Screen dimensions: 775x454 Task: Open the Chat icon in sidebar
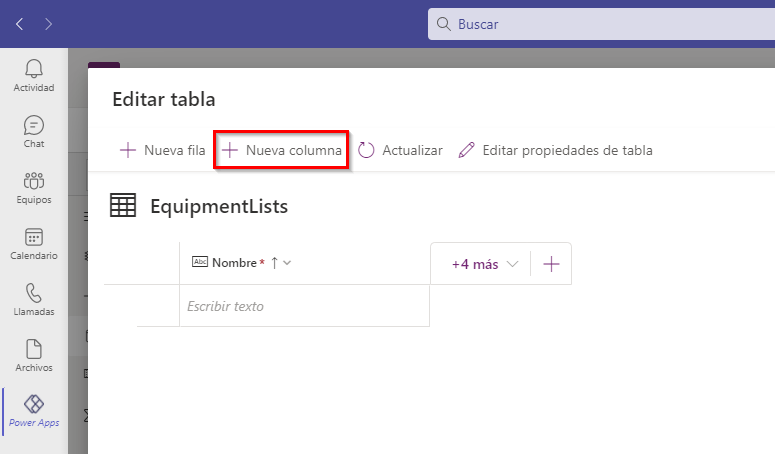(34, 125)
